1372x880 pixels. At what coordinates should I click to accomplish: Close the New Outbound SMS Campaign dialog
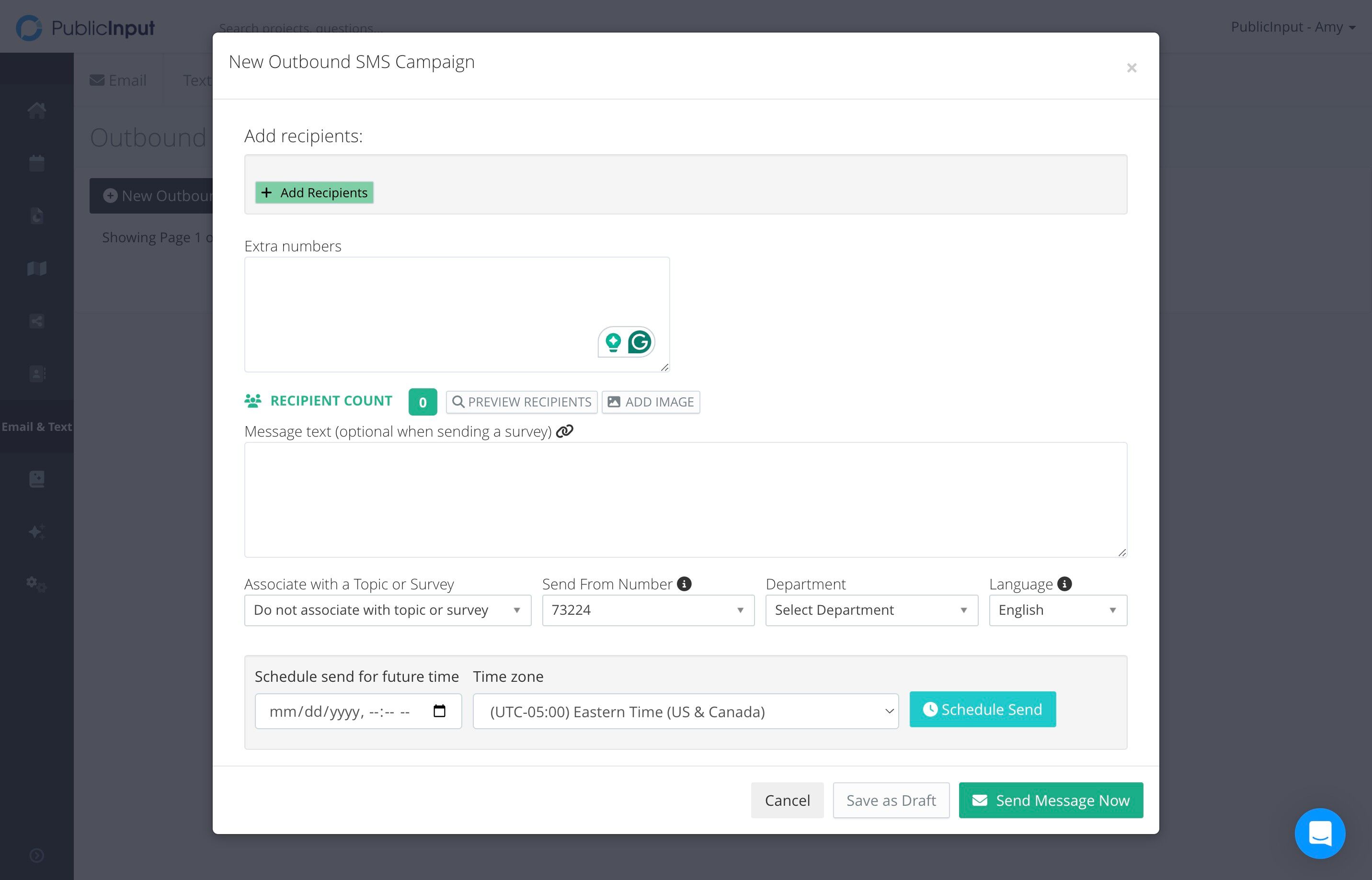(1132, 68)
